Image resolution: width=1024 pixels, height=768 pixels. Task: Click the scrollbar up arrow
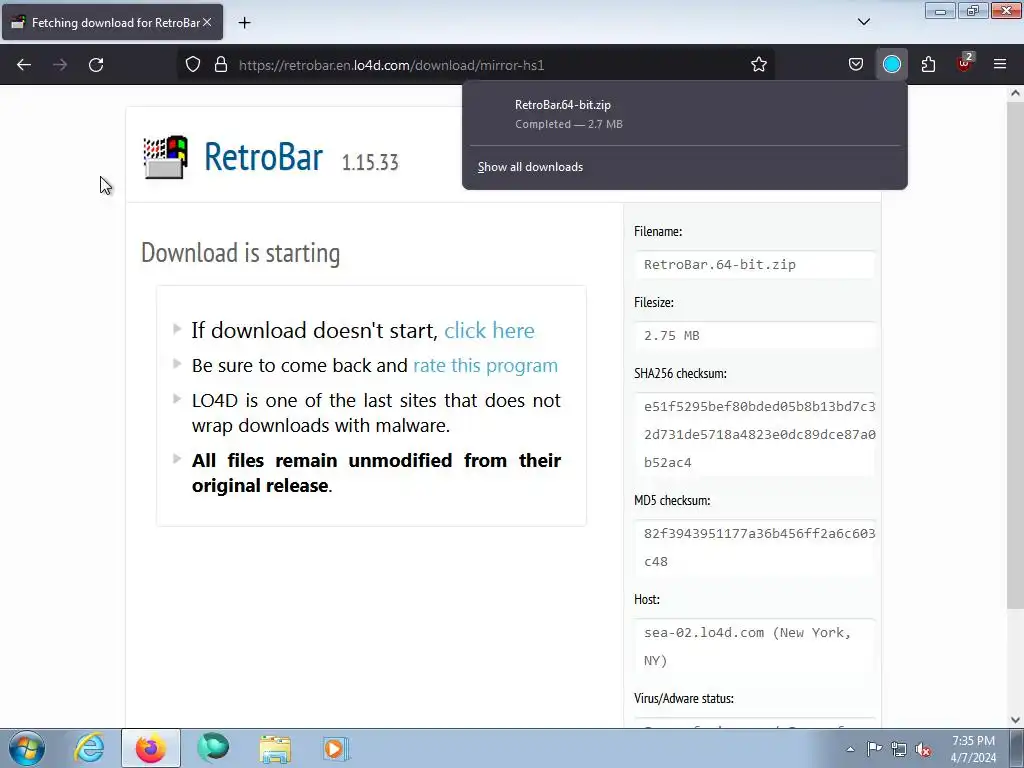click(x=1015, y=93)
